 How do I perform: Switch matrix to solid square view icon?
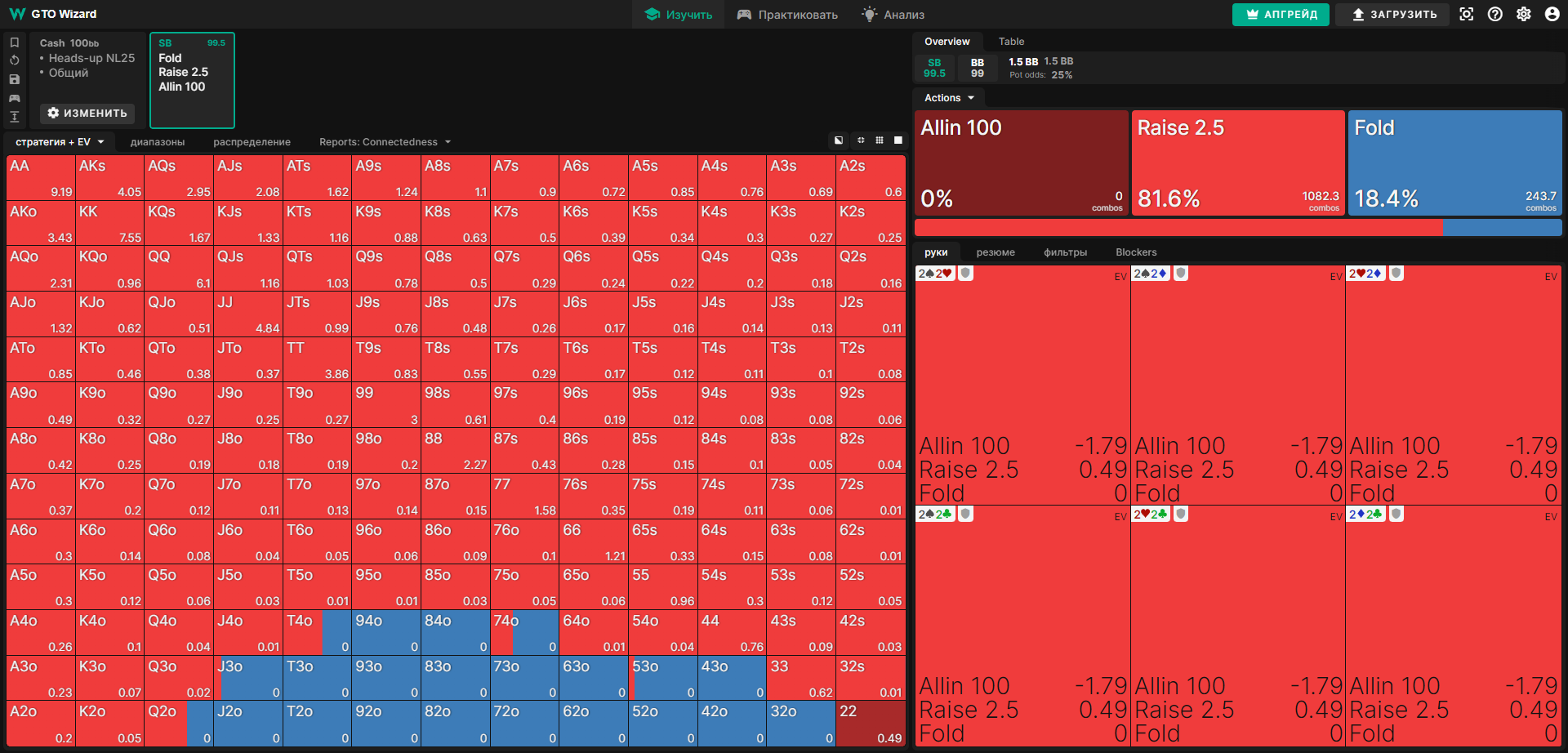(898, 140)
